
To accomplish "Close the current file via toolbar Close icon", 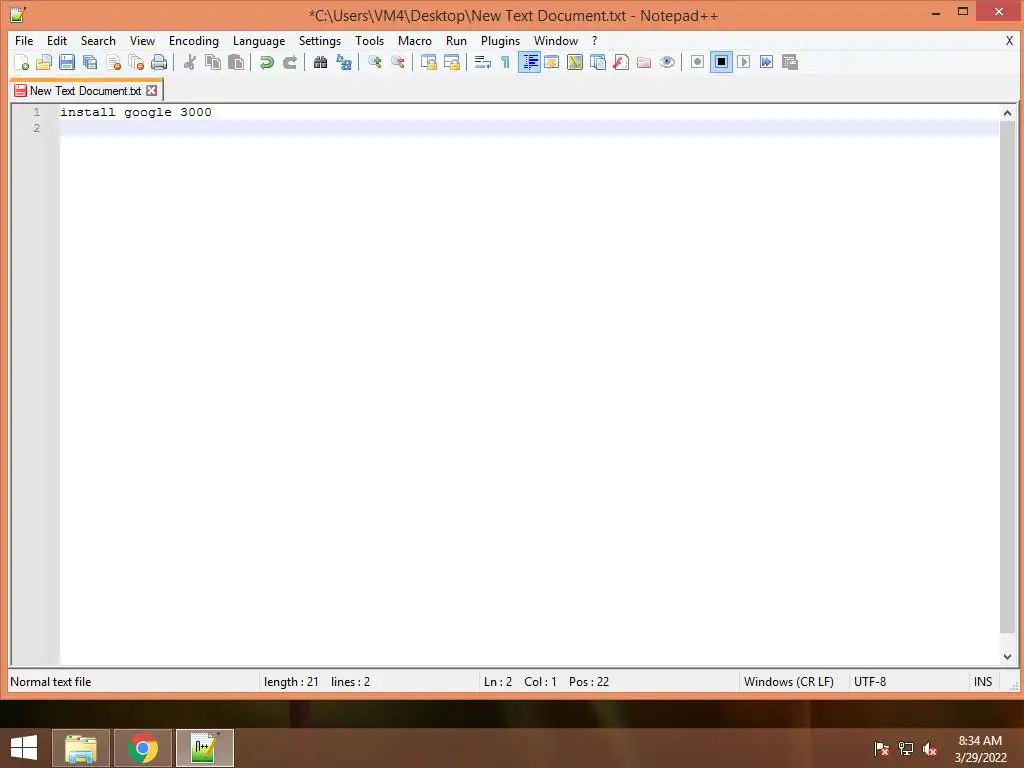I will pyautogui.click(x=113, y=62).
